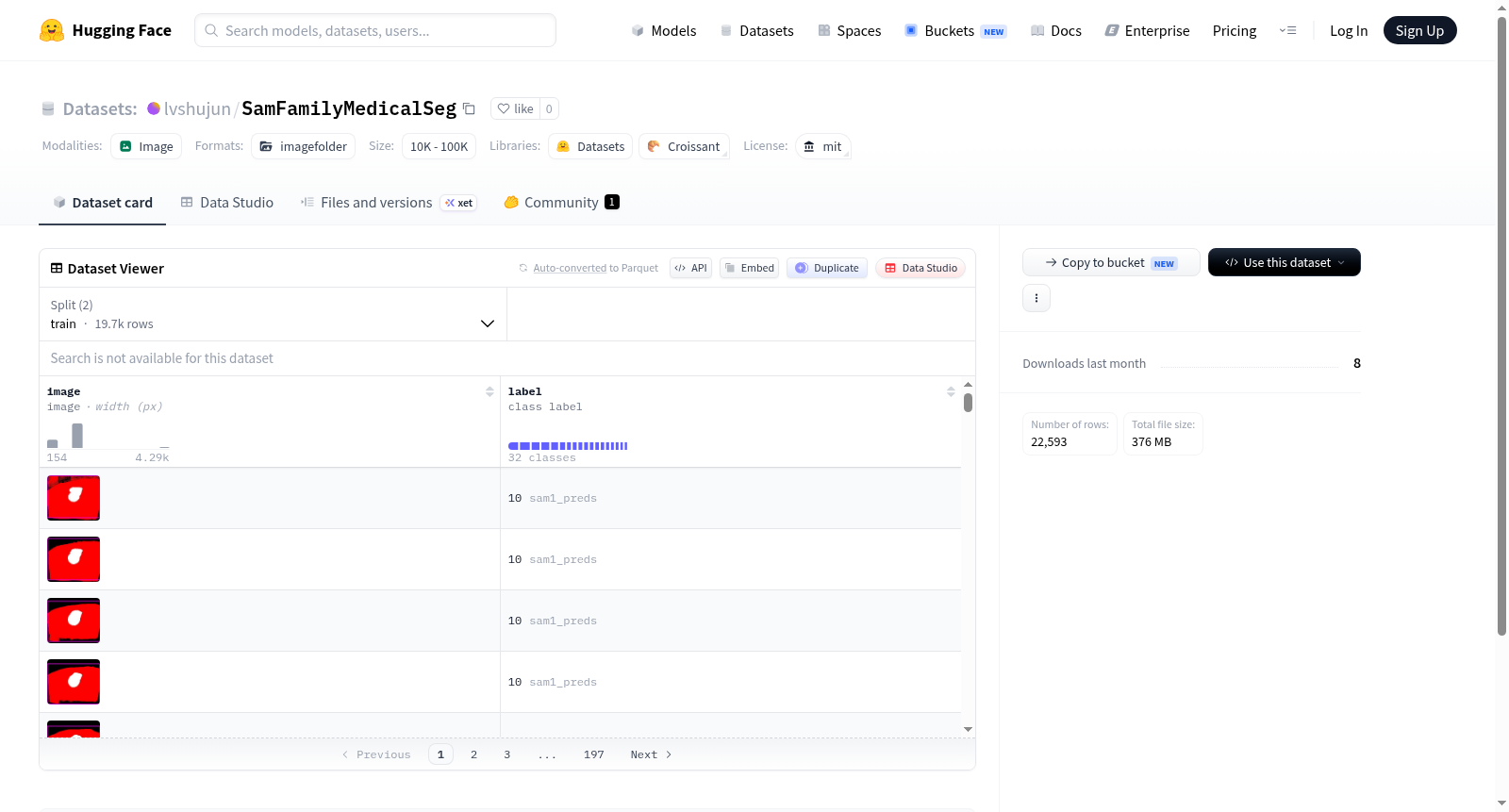The image size is (1509, 812).
Task: Click the imagefolder format tag
Action: (x=303, y=146)
